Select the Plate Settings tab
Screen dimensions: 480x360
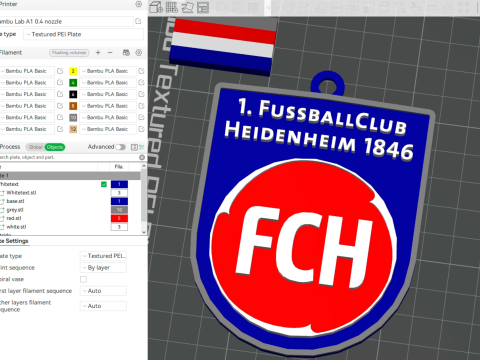point(14,241)
